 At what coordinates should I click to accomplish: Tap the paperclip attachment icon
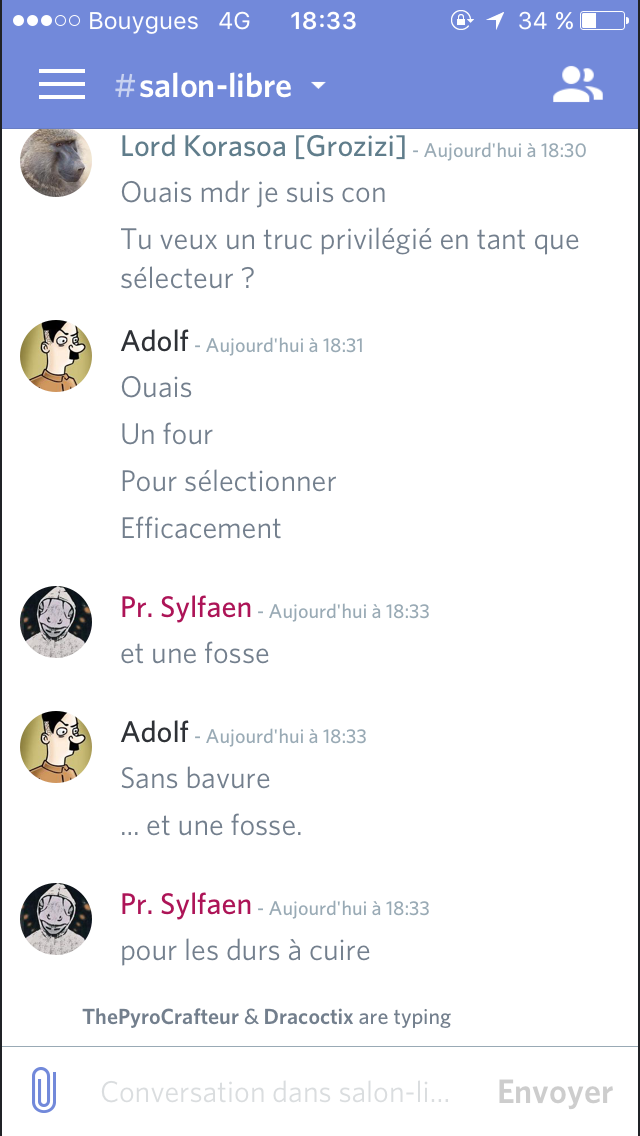click(x=44, y=1091)
